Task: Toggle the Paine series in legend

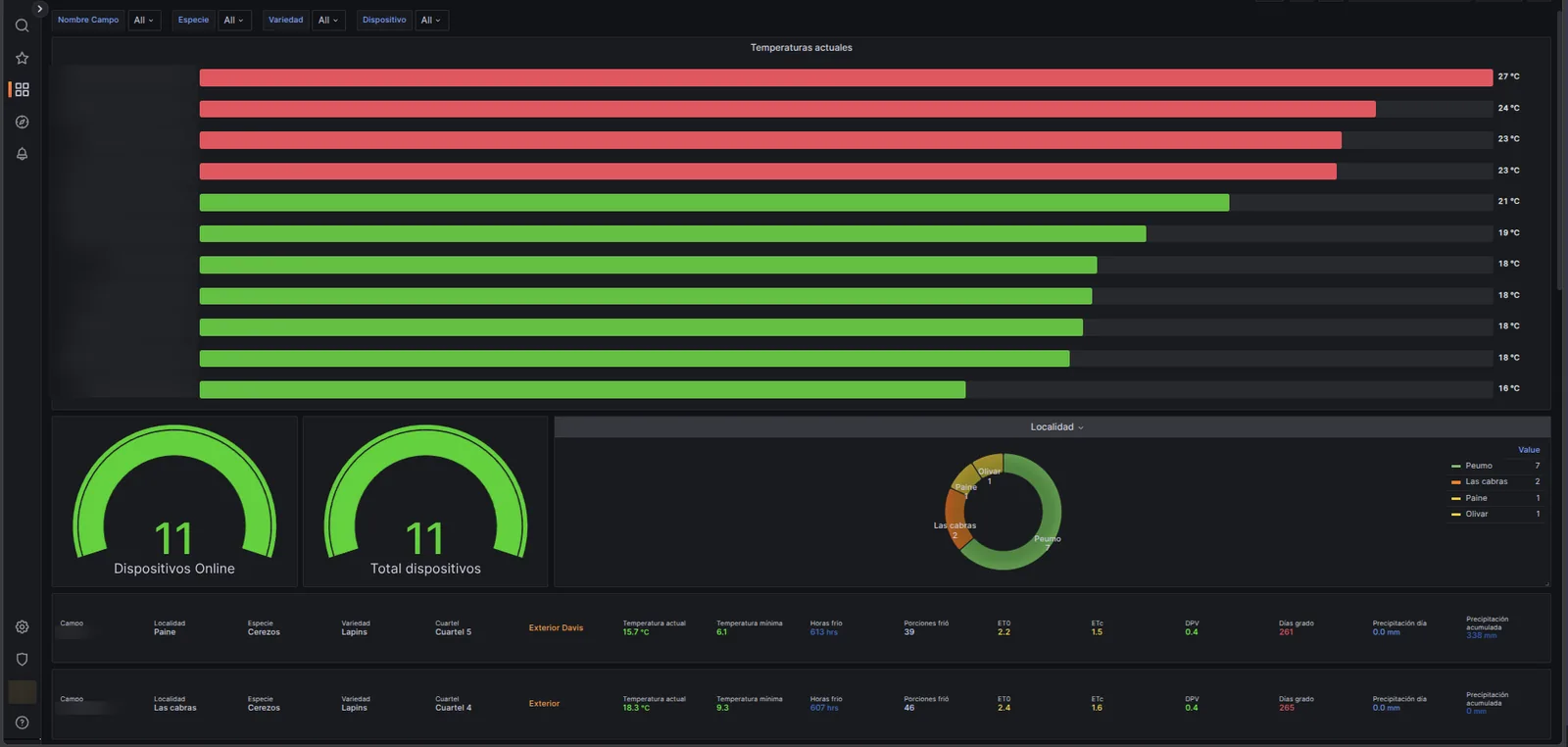Action: click(1476, 498)
